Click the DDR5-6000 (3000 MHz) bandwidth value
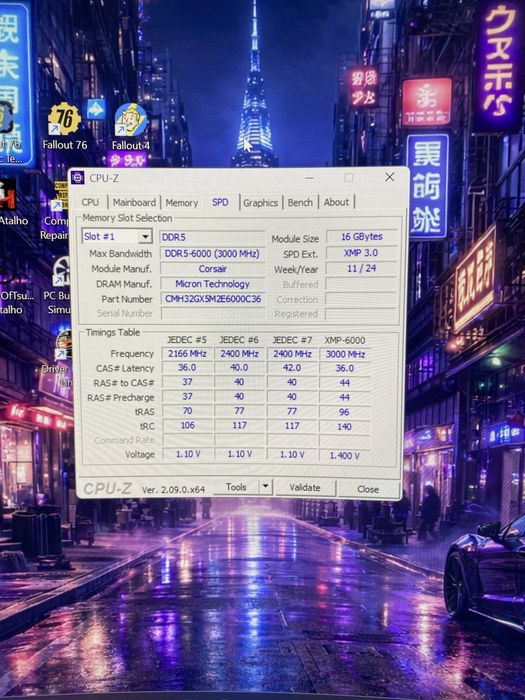525x700 pixels. (212, 254)
